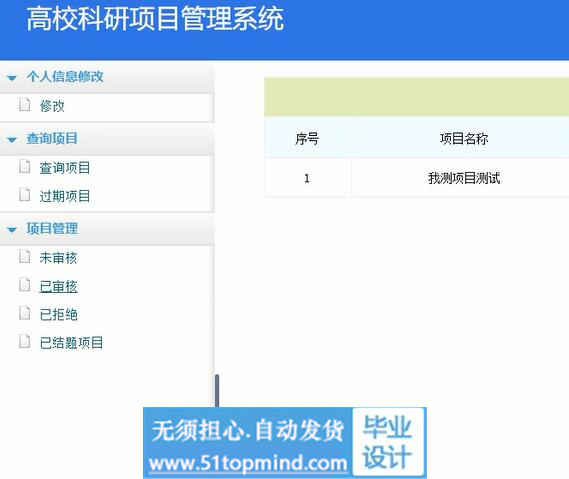This screenshot has height=479, width=569.
Task: Click the page icon beside 过期项目
Action: [25, 195]
